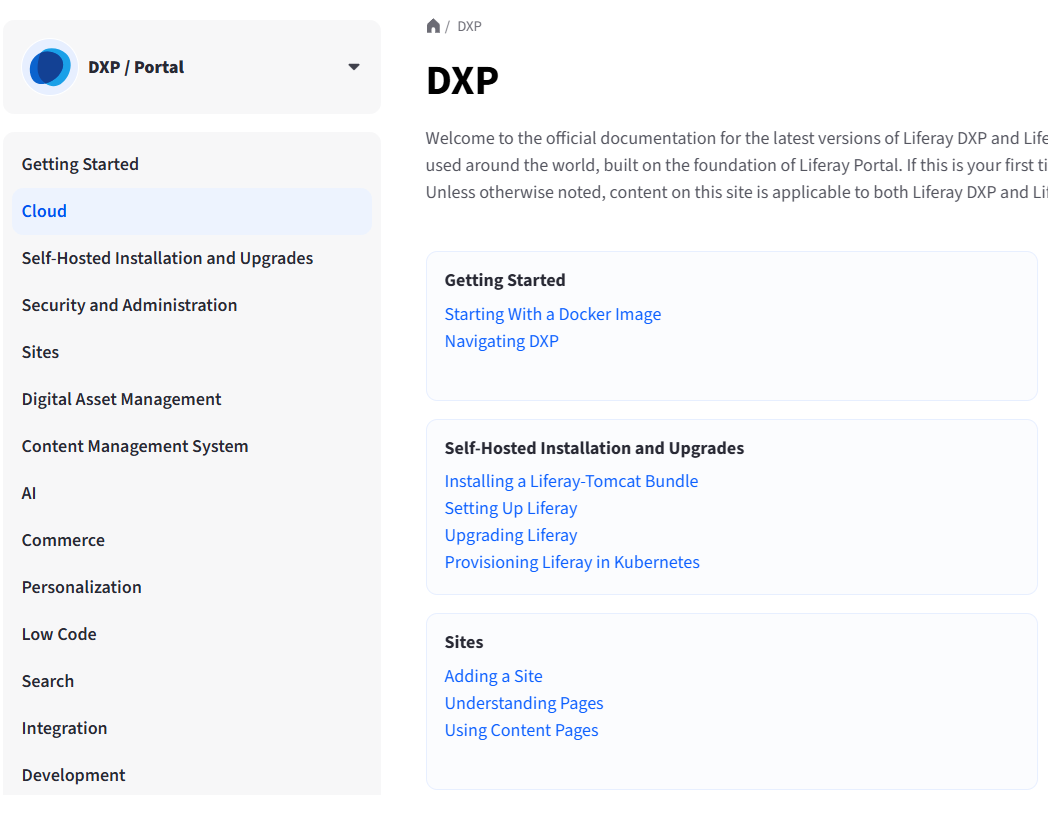
Task: Select Low Code from the sidebar
Action: click(x=59, y=634)
